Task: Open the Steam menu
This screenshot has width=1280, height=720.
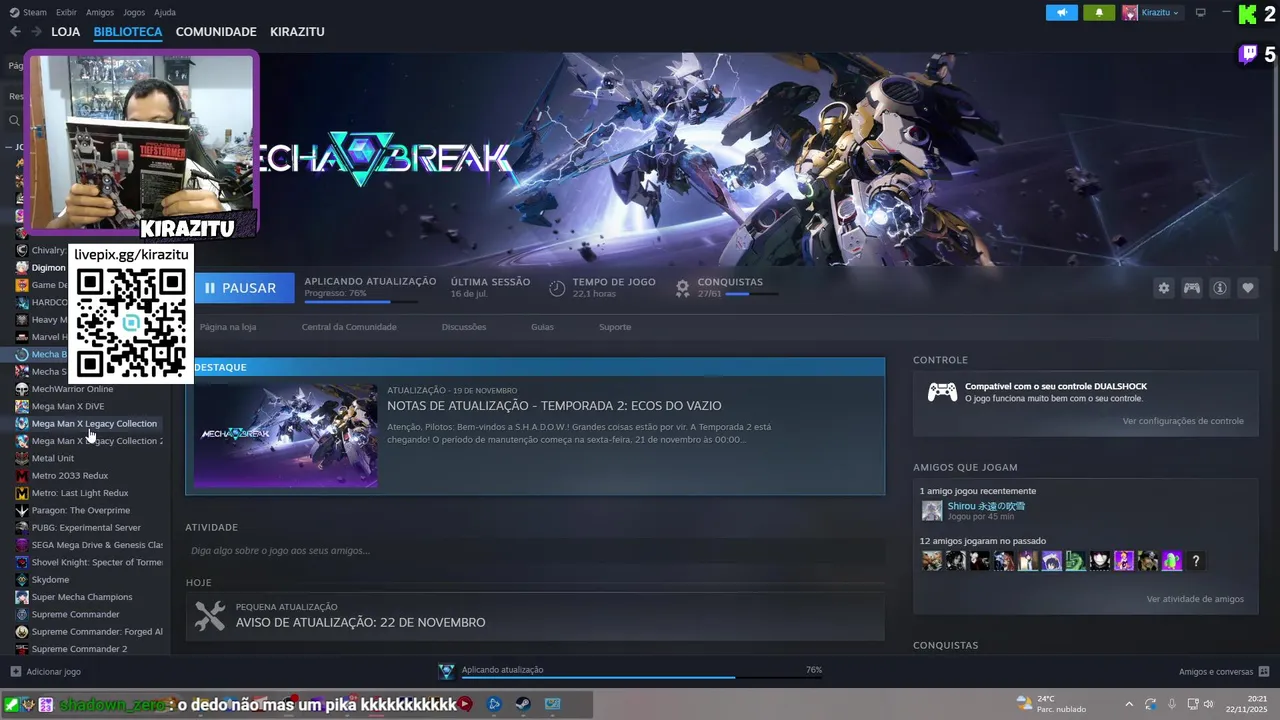Action: coord(28,13)
